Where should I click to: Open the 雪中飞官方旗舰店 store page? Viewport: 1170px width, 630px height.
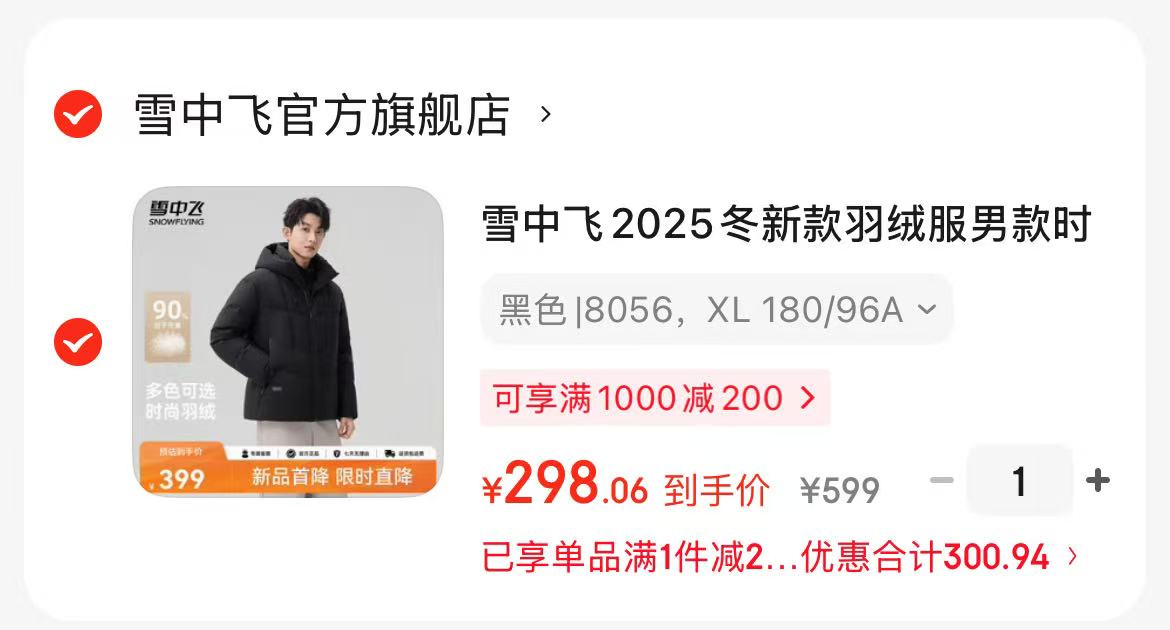pos(322,115)
